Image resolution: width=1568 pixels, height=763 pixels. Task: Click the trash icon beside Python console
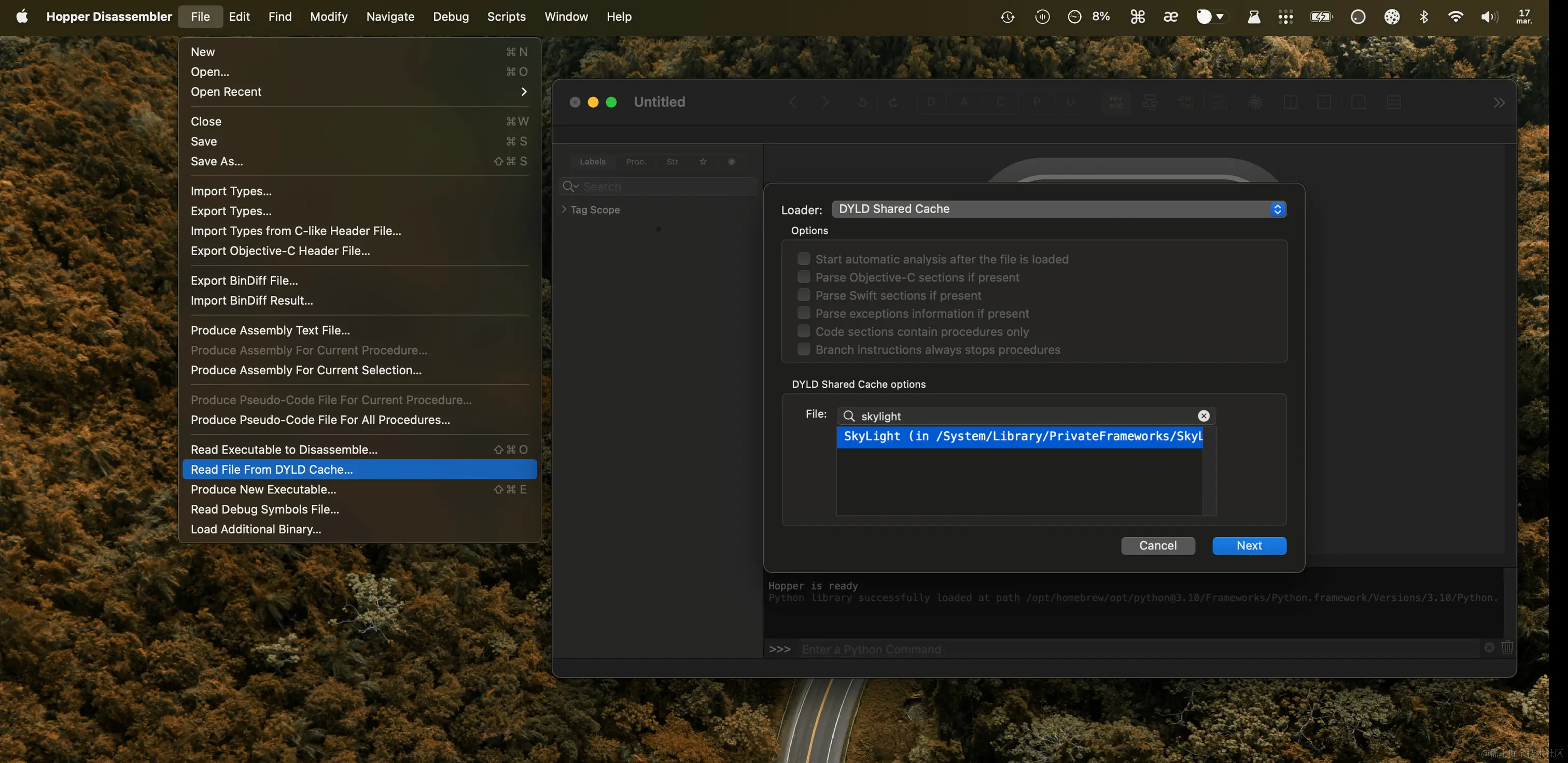(1507, 647)
